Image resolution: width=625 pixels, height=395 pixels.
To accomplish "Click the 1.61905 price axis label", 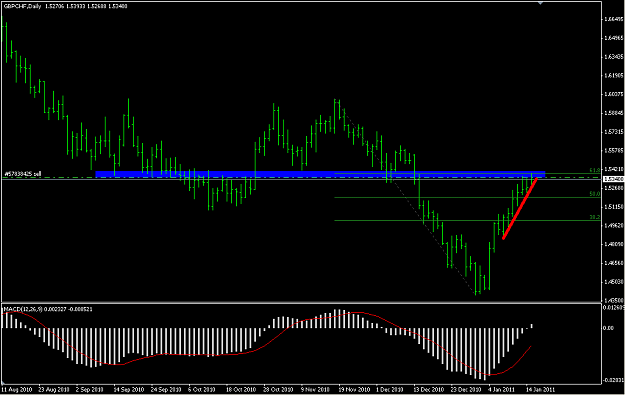I will [613, 75].
